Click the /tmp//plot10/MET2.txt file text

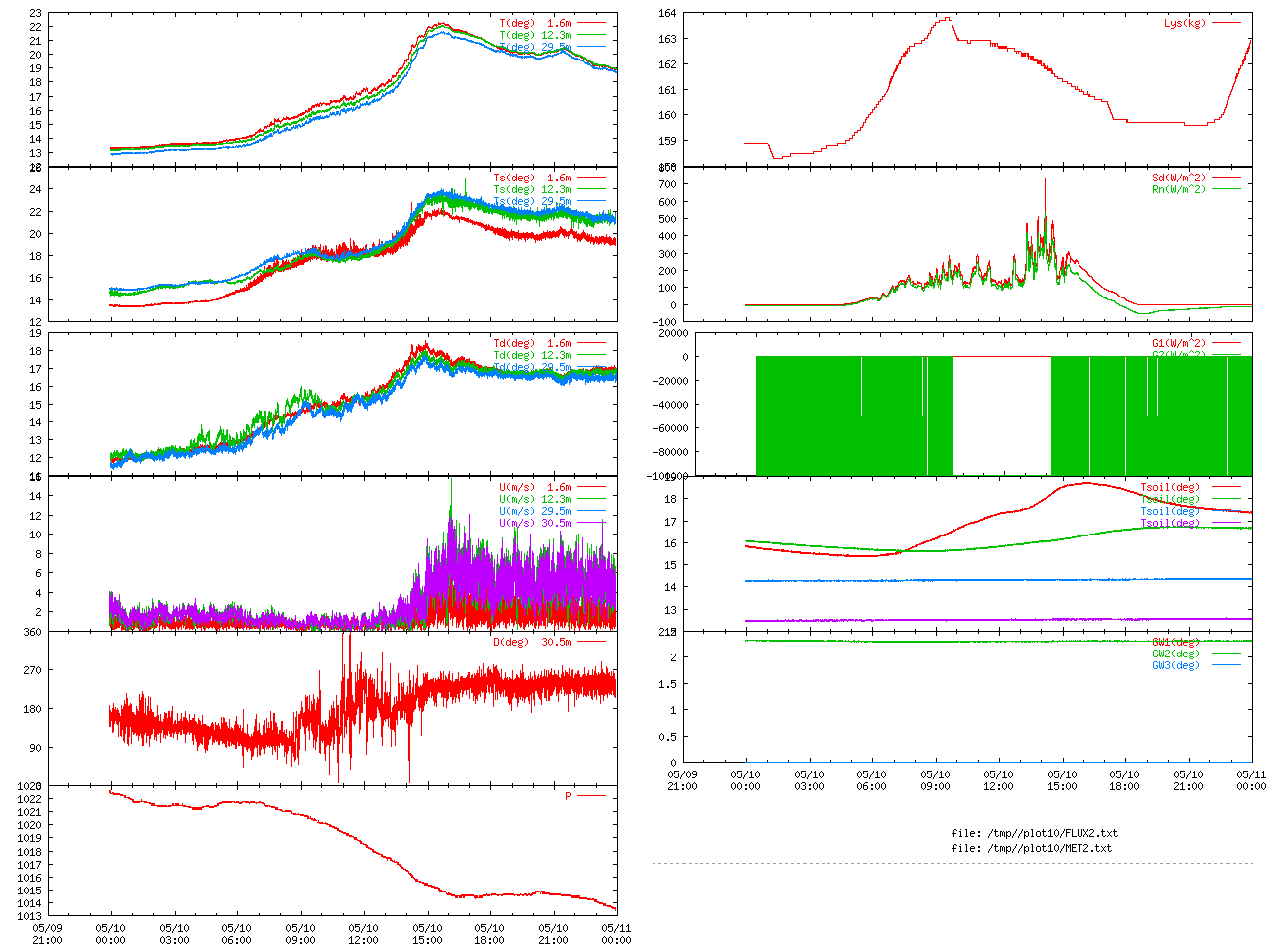pyautogui.click(x=1032, y=848)
